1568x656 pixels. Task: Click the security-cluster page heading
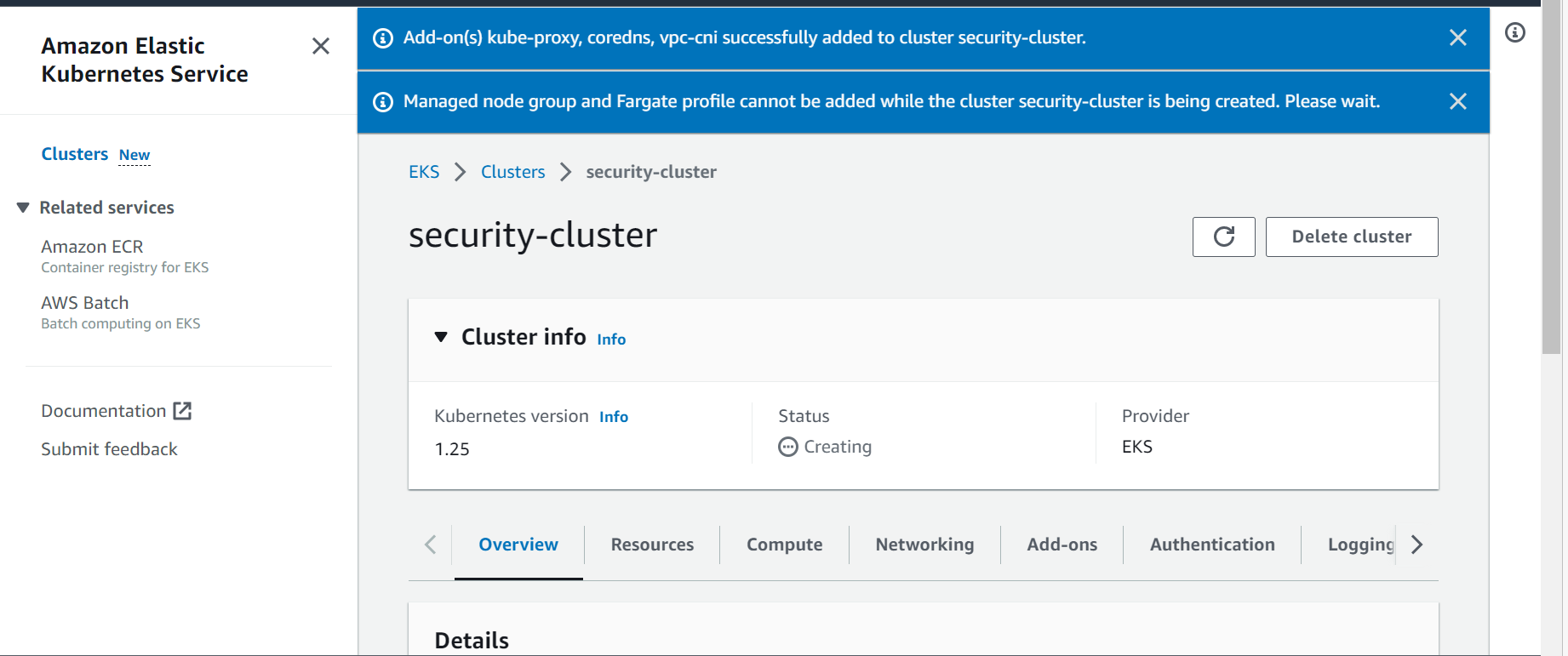533,235
